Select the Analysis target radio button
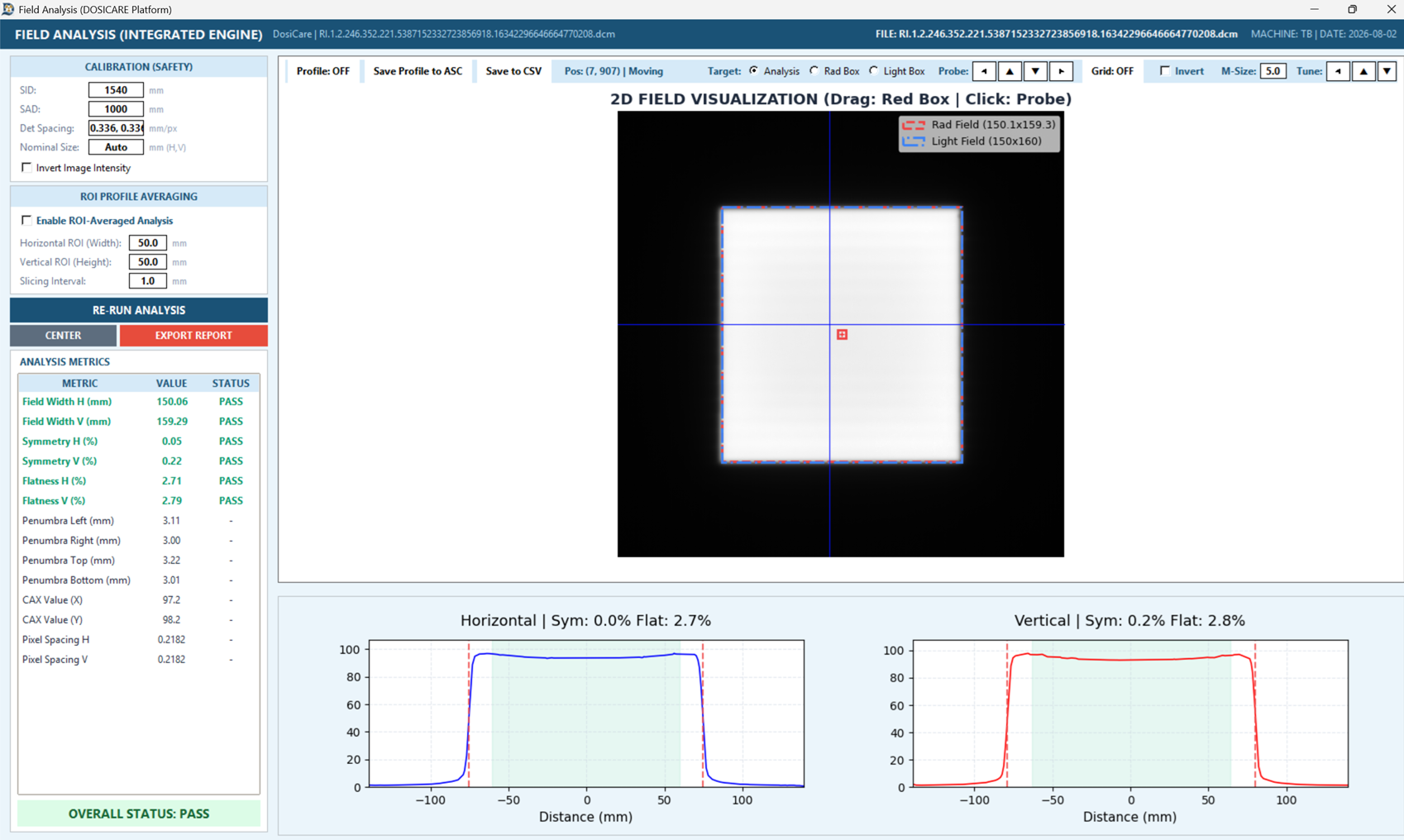Screen dimensions: 1404x840 [x=753, y=71]
